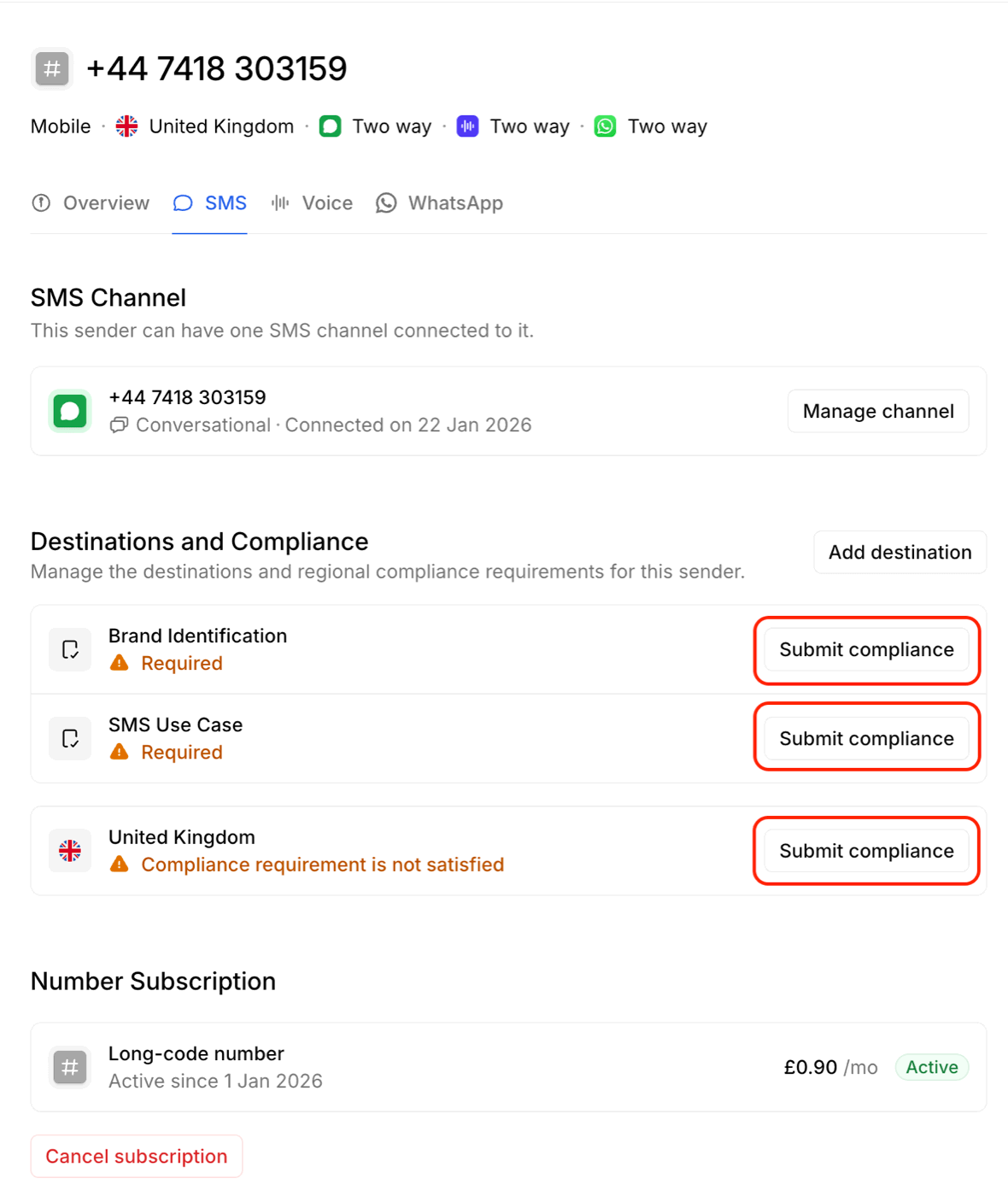Click the Long-code number hash icon
Viewport: 1008px width, 1196px height.
[70, 1067]
